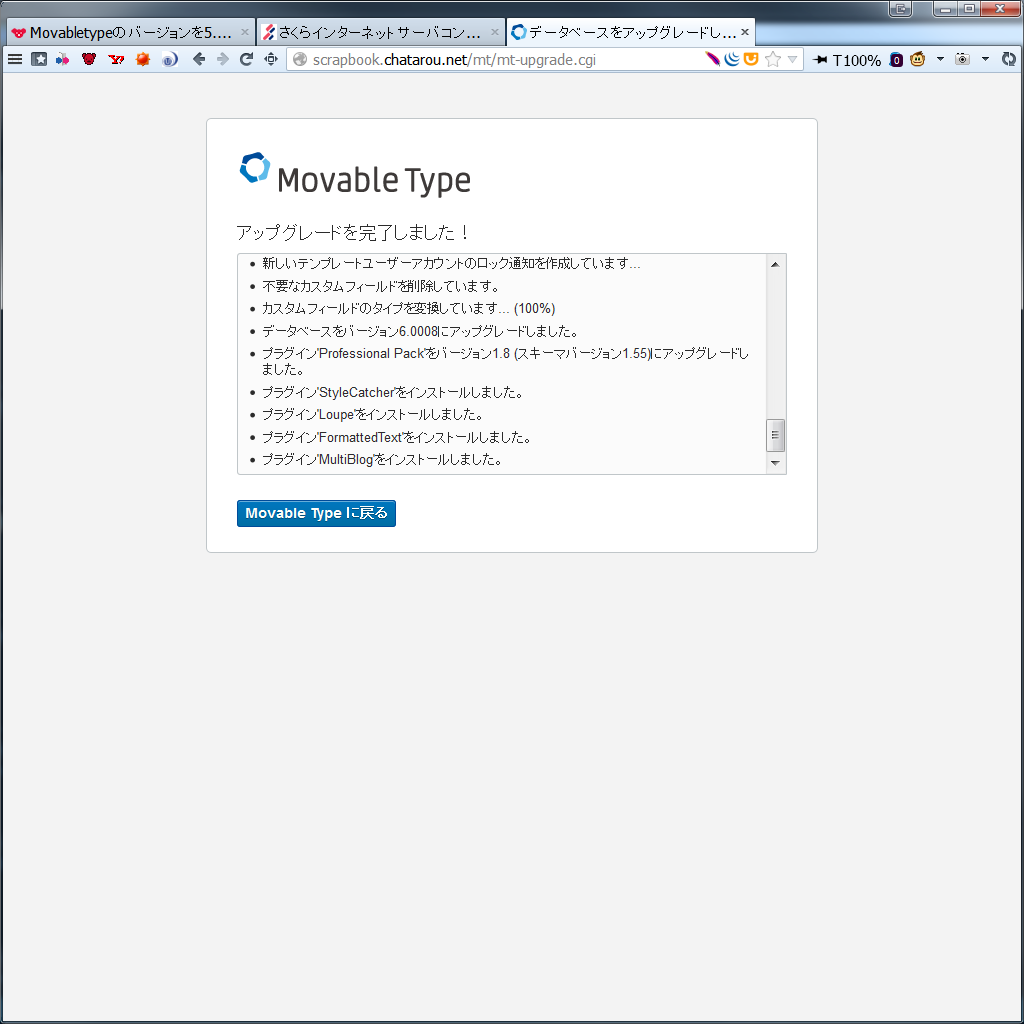Click the log line about FormattedText plugin
Image resolution: width=1024 pixels, height=1024 pixels.
click(x=396, y=438)
